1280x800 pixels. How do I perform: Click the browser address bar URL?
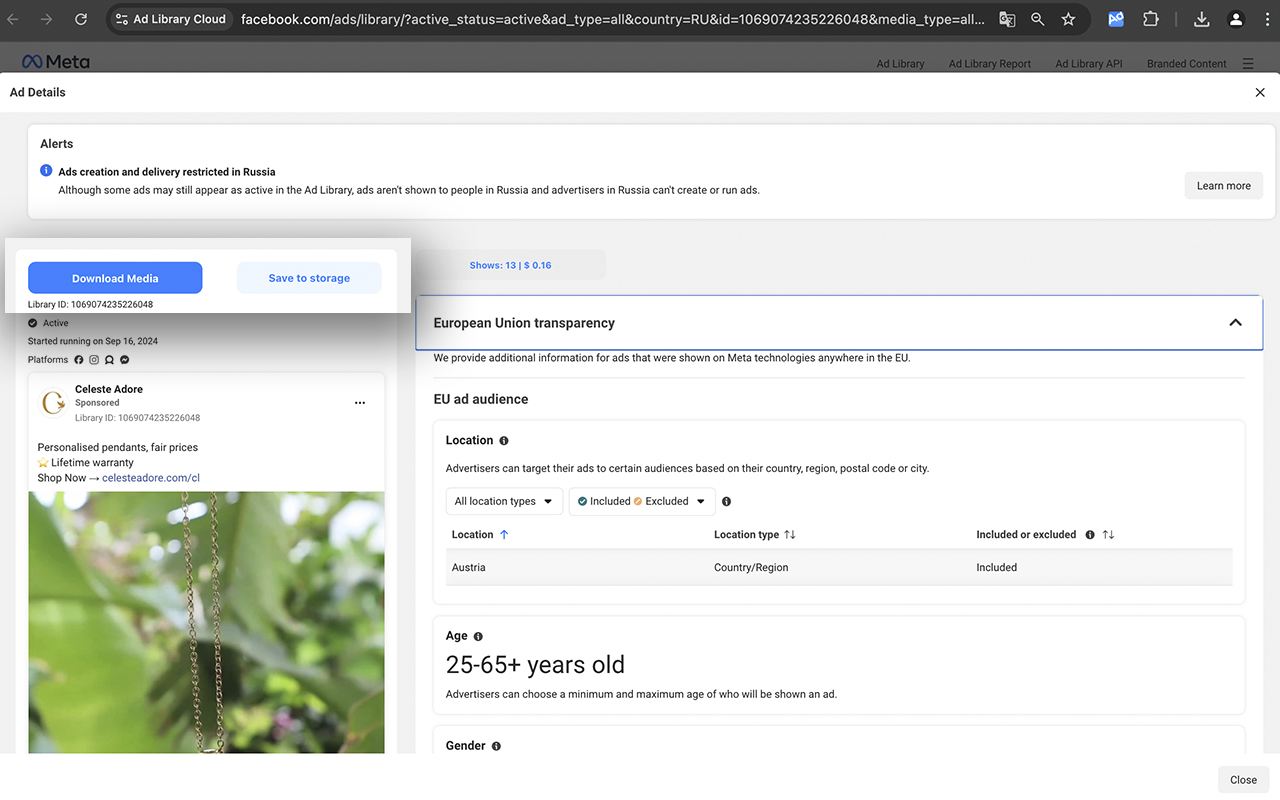[612, 19]
